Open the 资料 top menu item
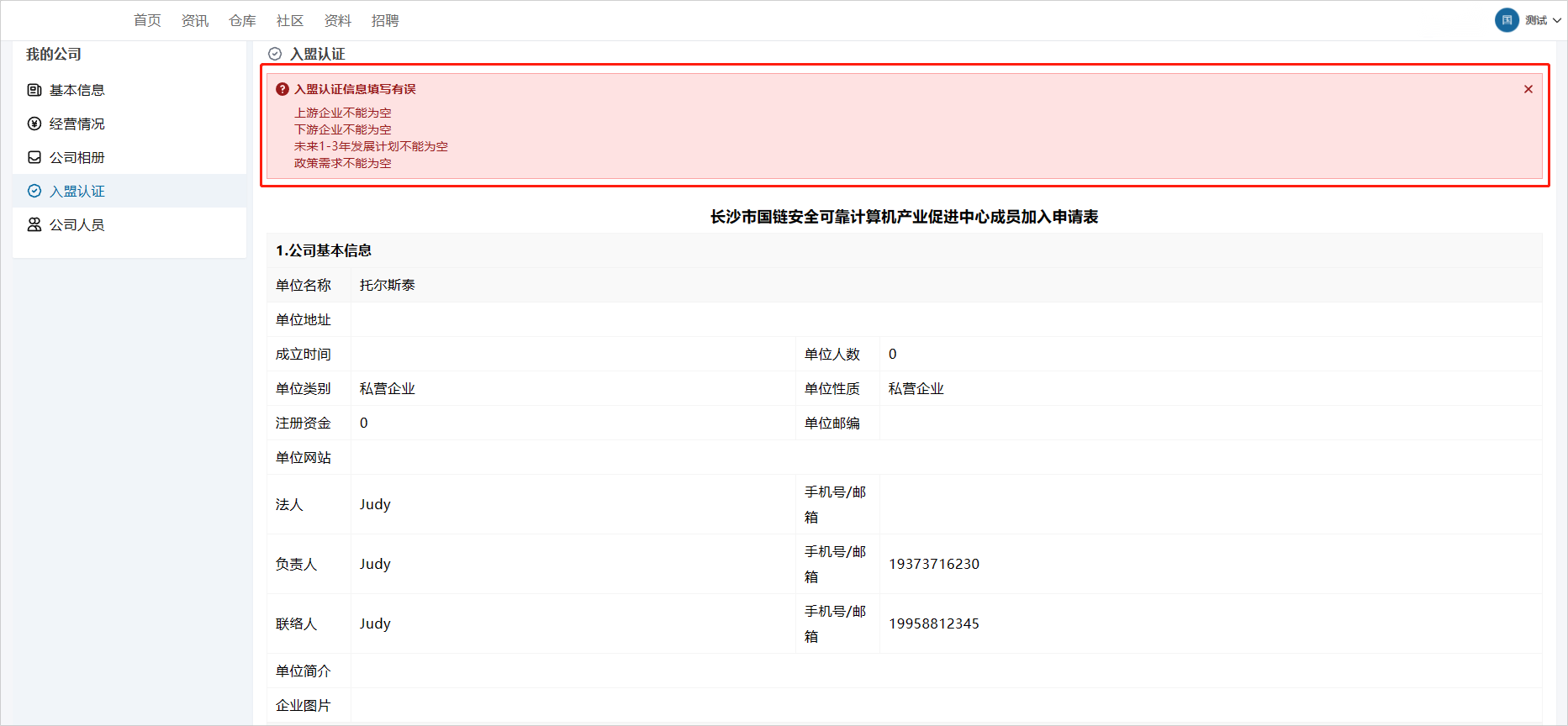This screenshot has height=726, width=1568. [337, 20]
